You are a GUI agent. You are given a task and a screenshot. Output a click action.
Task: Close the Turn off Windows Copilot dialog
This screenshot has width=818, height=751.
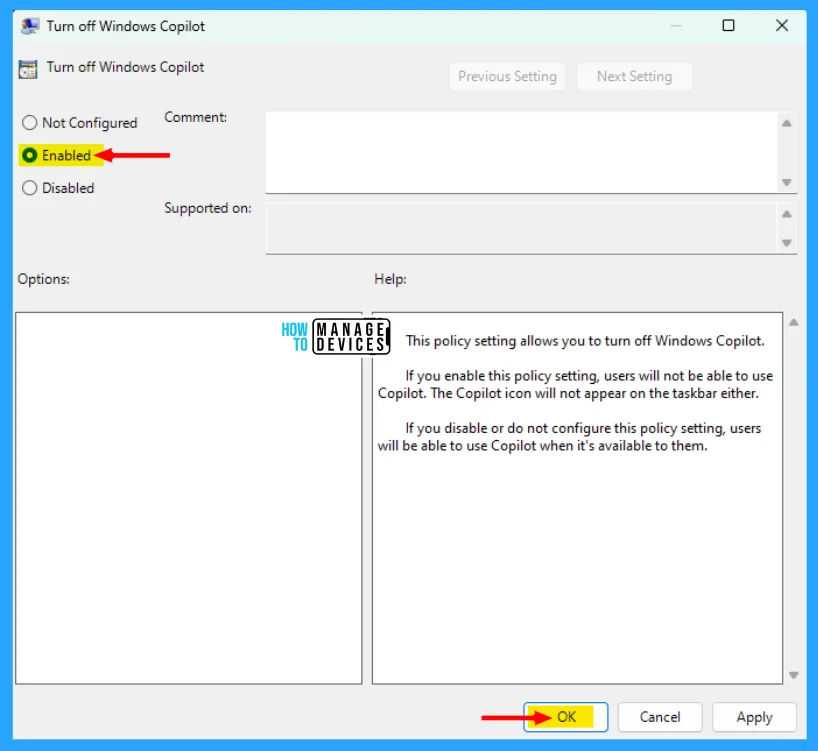(x=782, y=26)
